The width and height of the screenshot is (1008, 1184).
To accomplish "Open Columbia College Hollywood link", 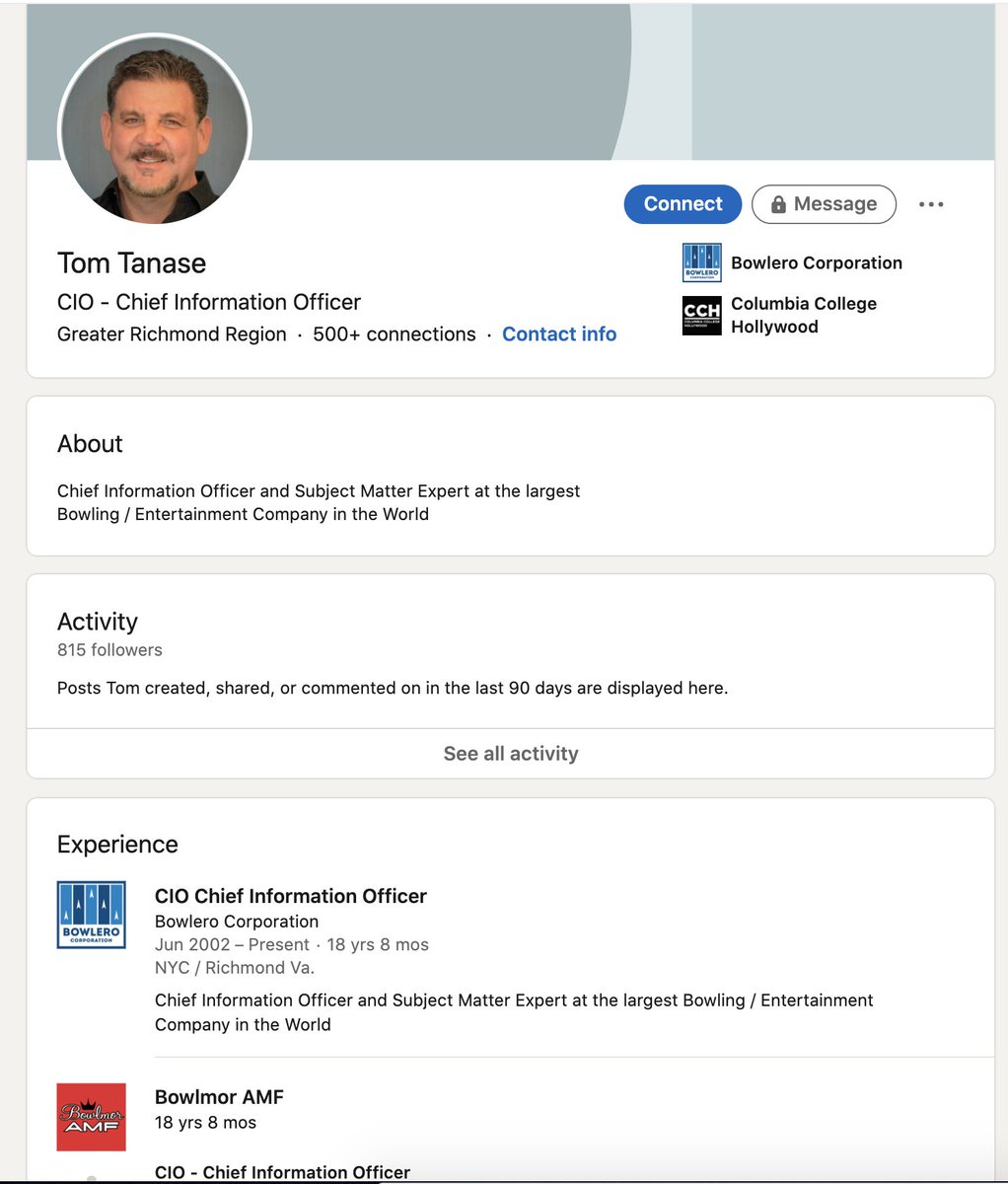I will point(804,315).
